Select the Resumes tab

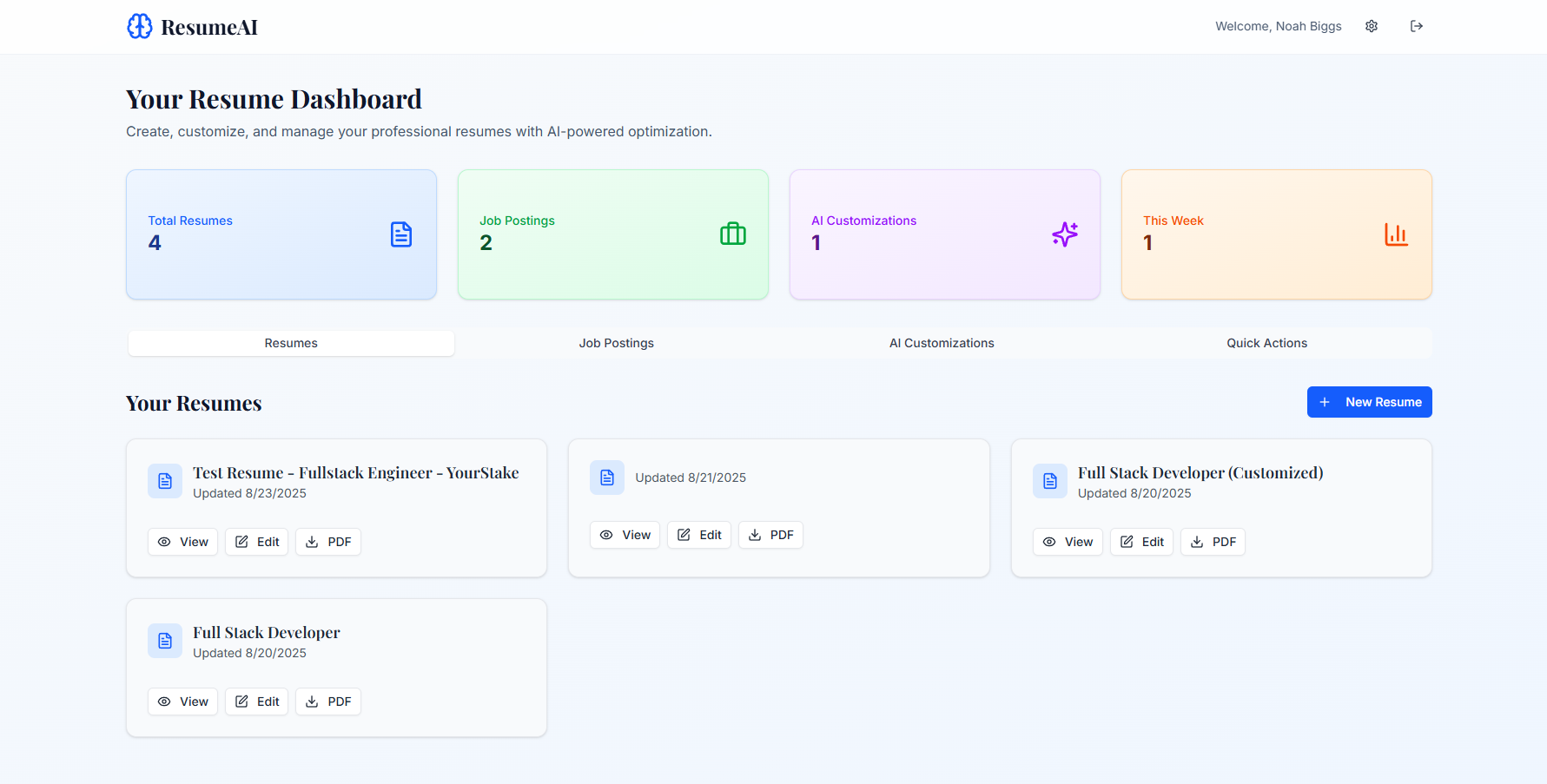pos(291,343)
